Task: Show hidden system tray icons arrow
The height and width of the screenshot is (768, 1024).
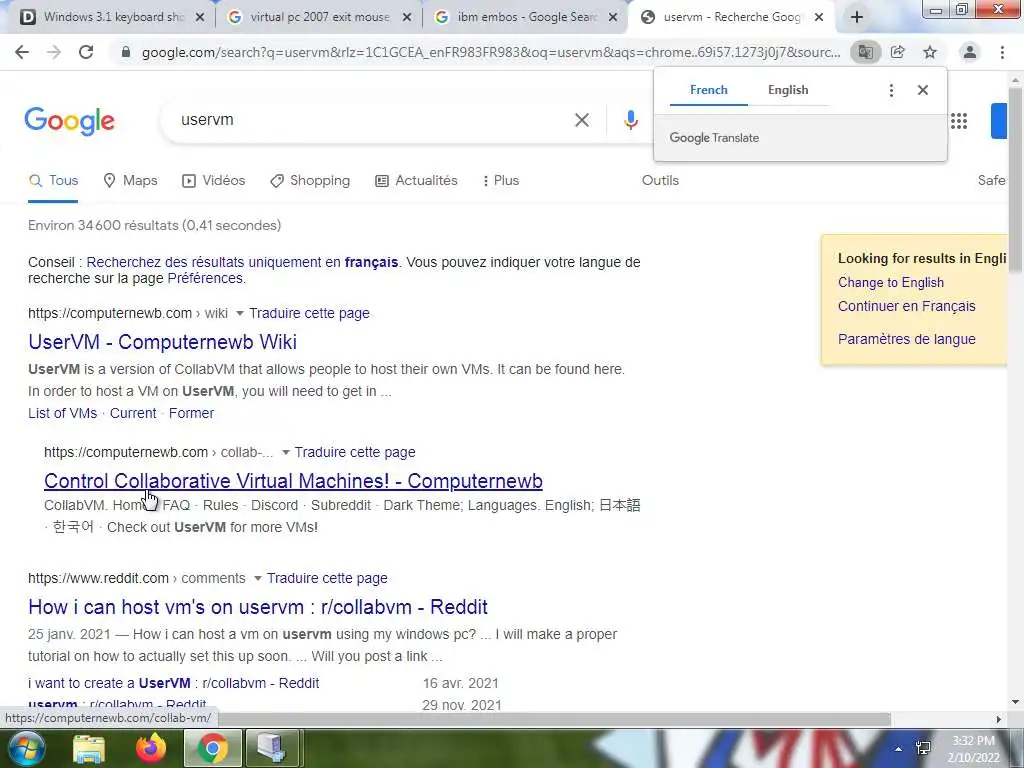Action: (899, 749)
